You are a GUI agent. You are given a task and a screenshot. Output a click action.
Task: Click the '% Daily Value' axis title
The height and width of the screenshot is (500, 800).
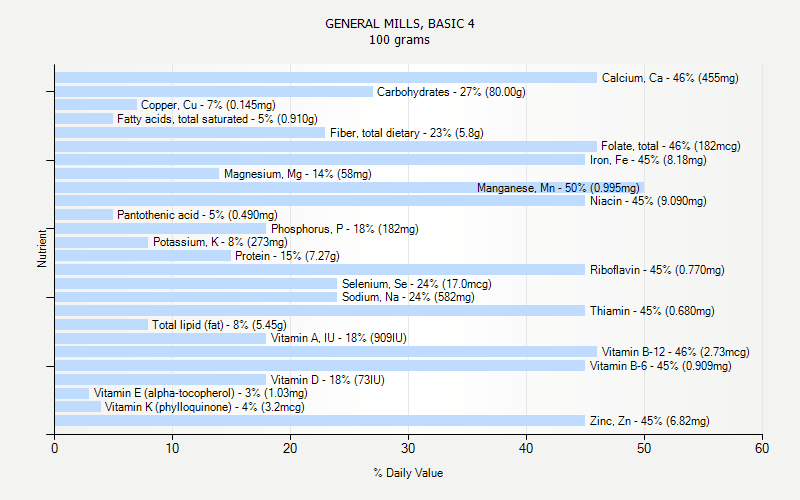[x=408, y=473]
